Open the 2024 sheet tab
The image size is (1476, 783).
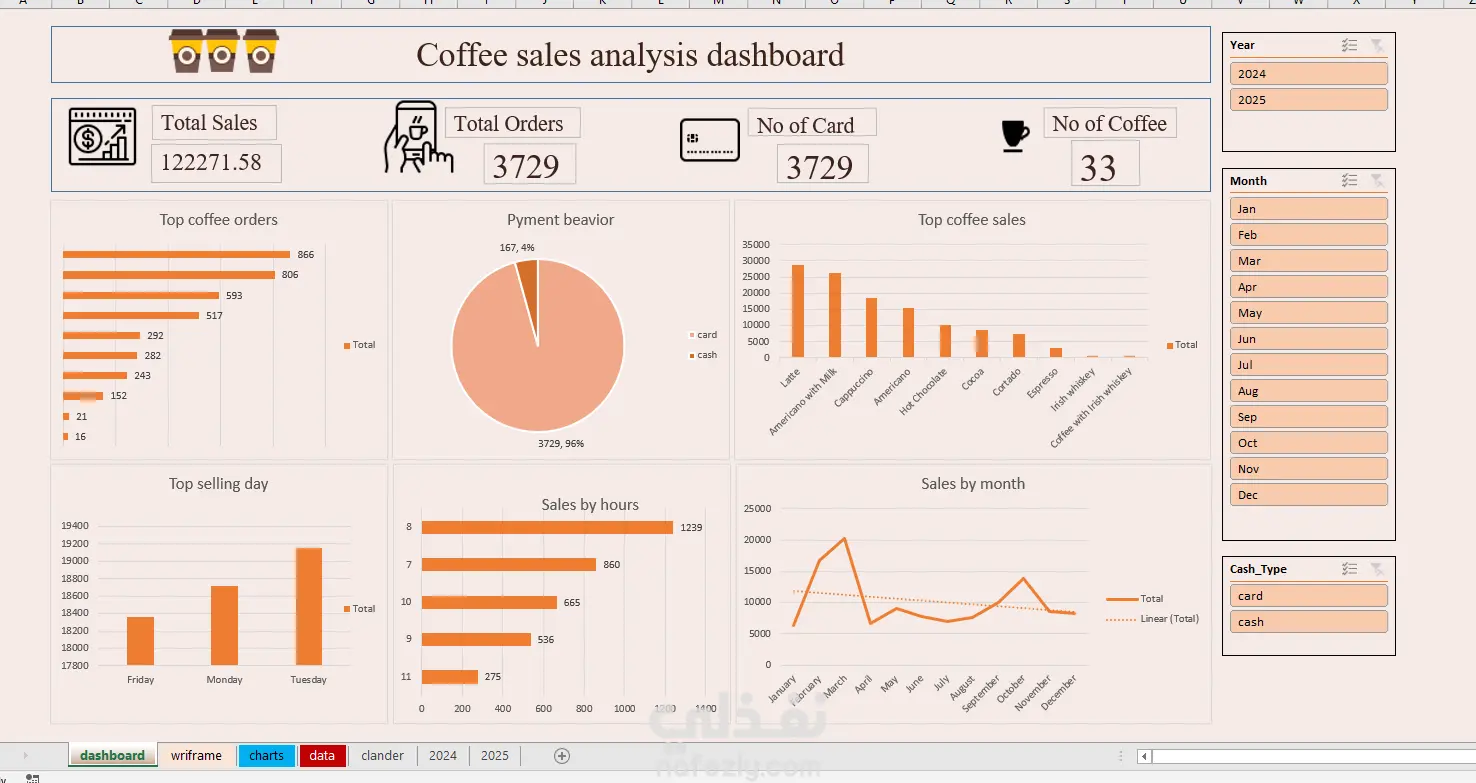[x=443, y=756]
